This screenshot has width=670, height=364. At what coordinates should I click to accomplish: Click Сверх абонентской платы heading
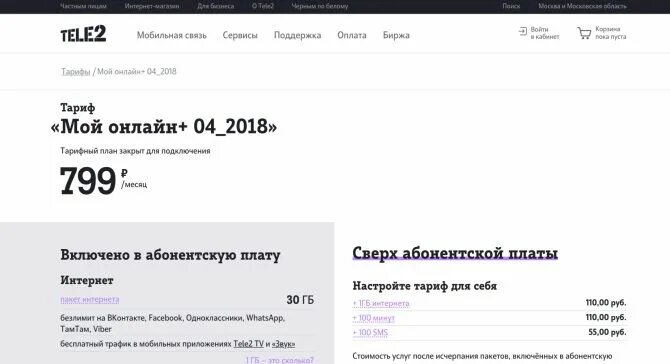[x=455, y=253]
